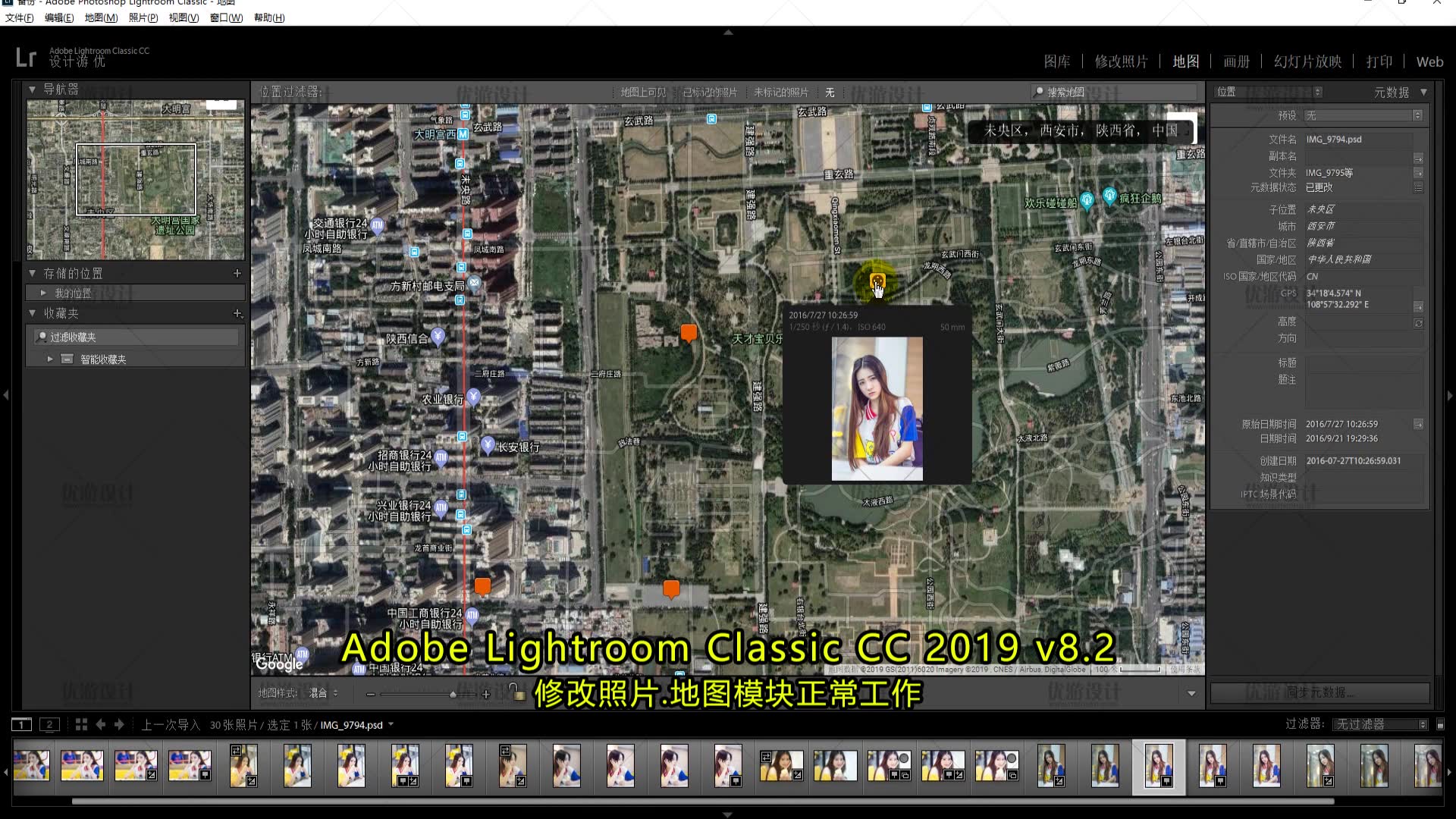Open the 打印 (Print) module
The width and height of the screenshot is (1456, 819).
(1379, 61)
